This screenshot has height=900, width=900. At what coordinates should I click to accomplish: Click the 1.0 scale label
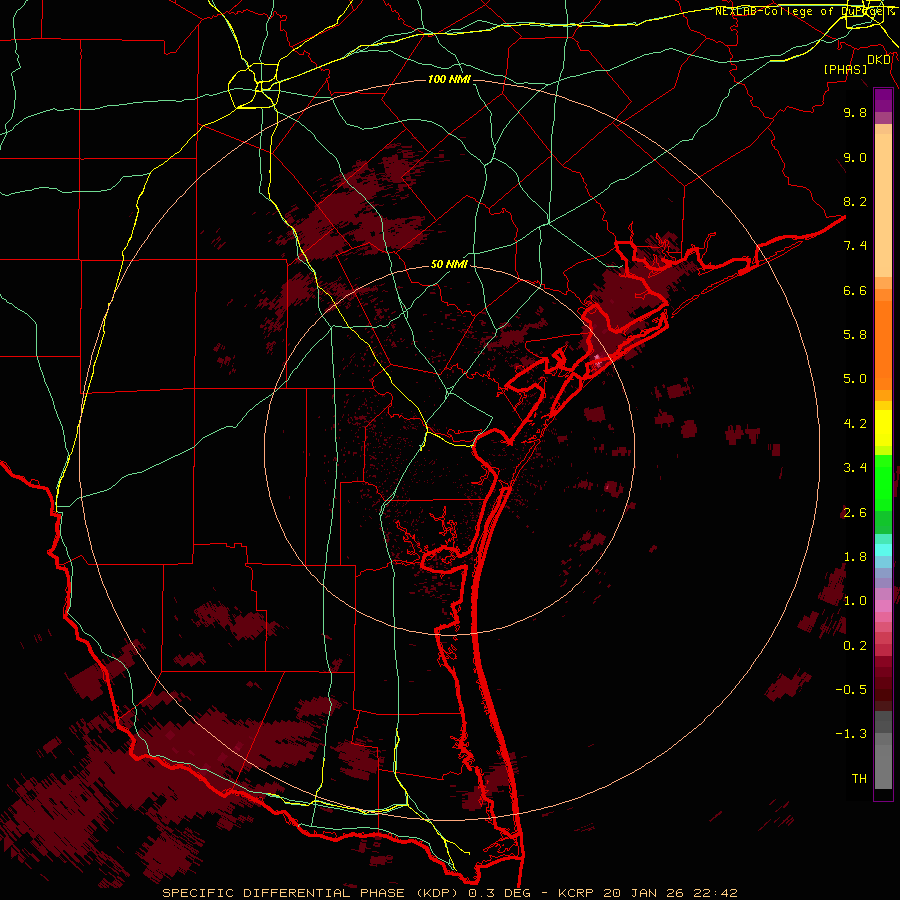pyautogui.click(x=855, y=601)
